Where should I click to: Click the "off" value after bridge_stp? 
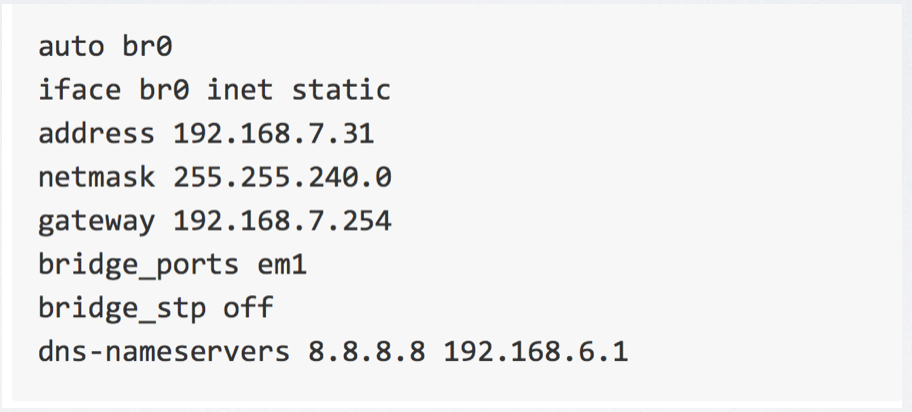(247, 307)
